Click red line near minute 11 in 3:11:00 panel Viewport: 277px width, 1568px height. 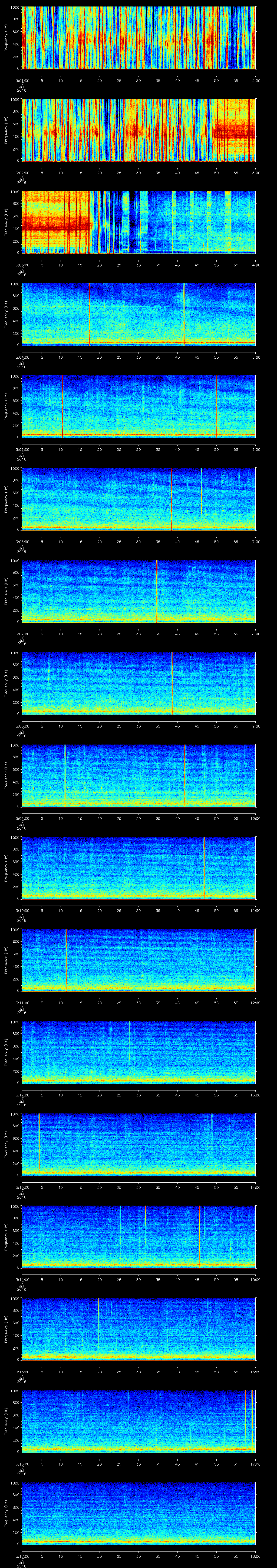click(66, 960)
